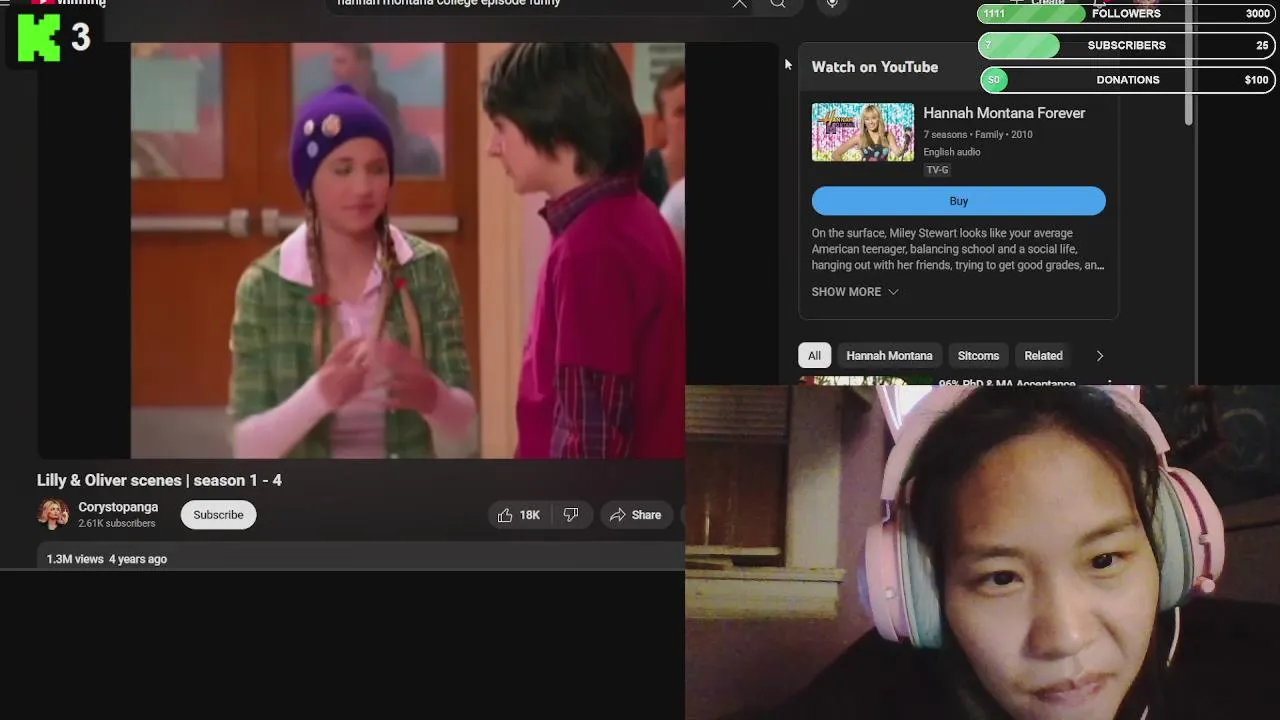The image size is (1280, 720).
Task: Clear the search field with X icon
Action: point(739,3)
